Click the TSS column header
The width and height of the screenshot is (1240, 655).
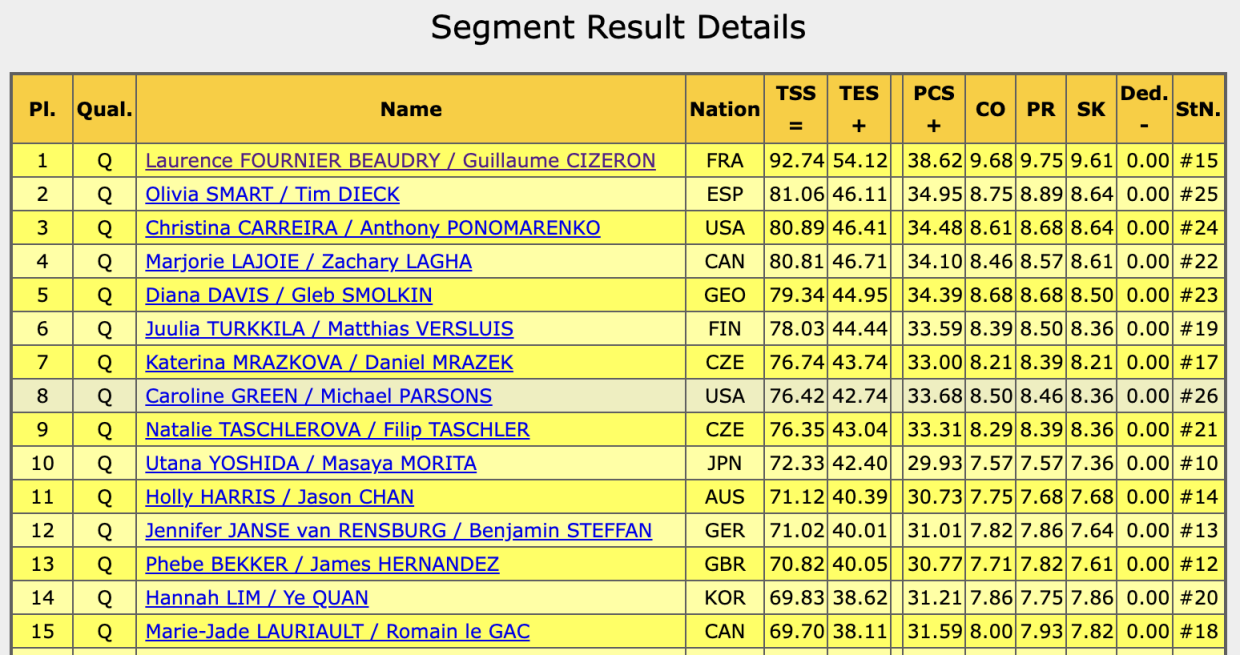(796, 109)
